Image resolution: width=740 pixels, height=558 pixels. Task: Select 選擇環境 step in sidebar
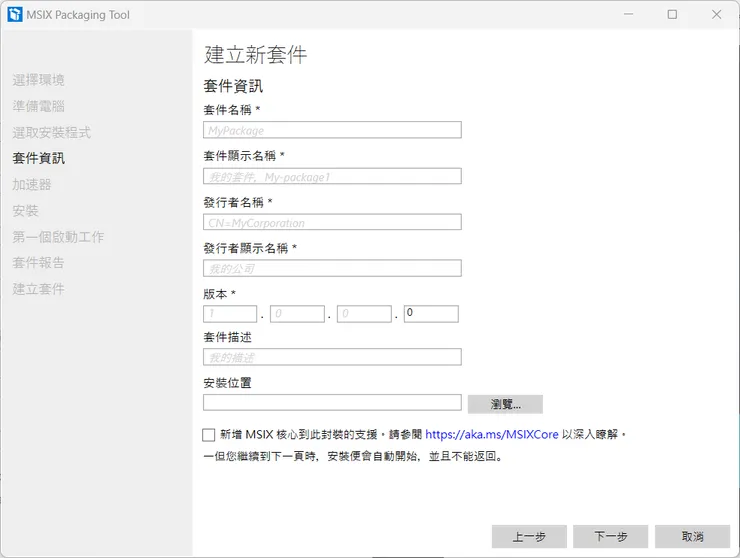point(38,80)
